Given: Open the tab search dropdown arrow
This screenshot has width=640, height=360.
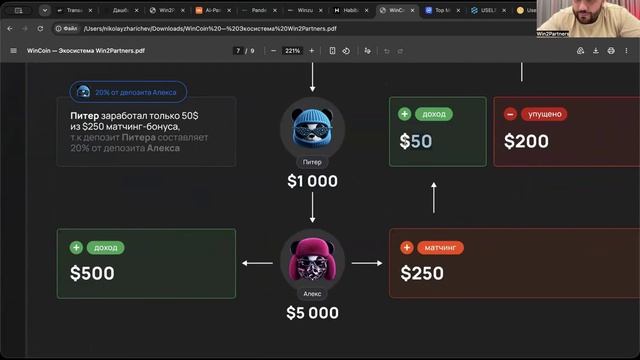Looking at the screenshot, I should point(45,10).
